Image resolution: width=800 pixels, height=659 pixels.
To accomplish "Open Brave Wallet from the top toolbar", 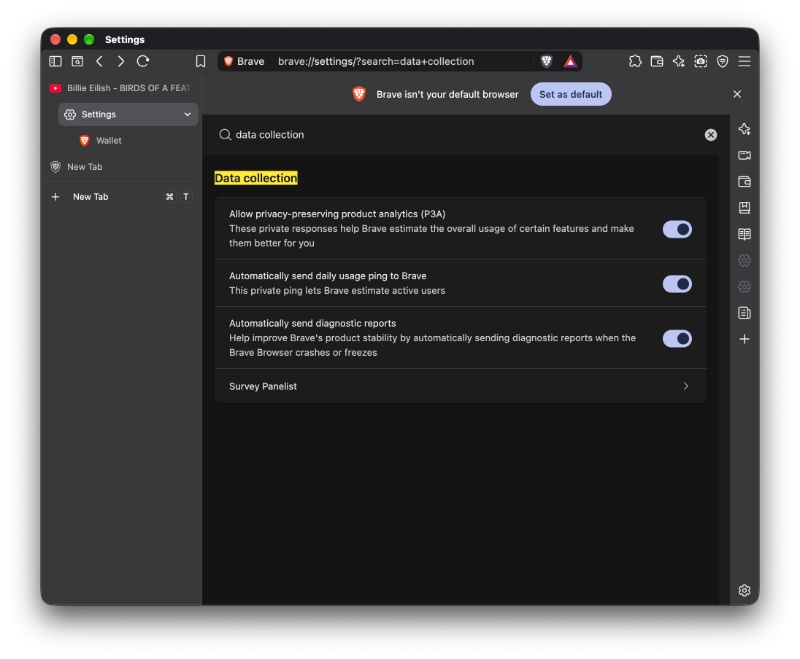I will pyautogui.click(x=657, y=61).
